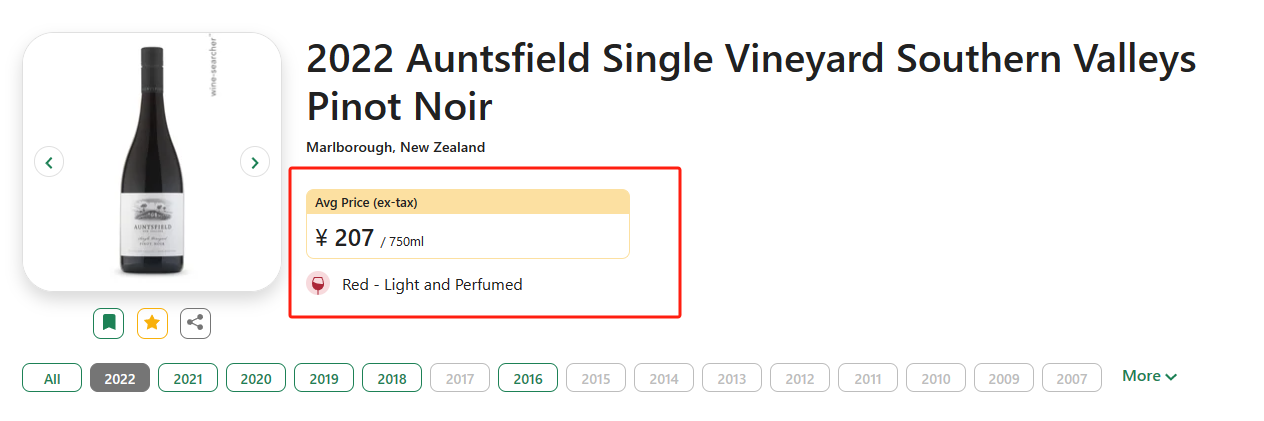Select the 2022 vintage tab
Viewport: 1264px width, 421px height.
[x=120, y=378]
